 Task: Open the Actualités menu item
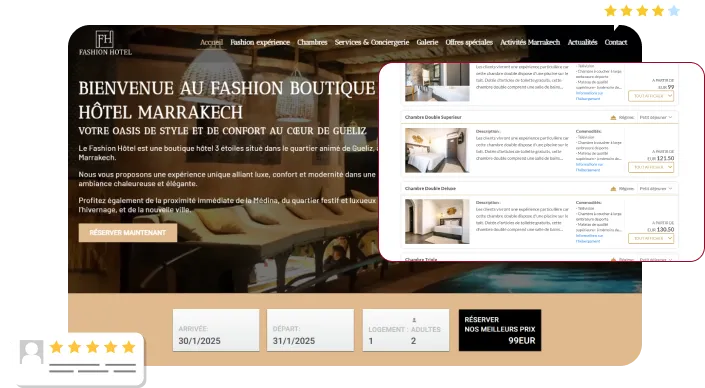coord(582,42)
